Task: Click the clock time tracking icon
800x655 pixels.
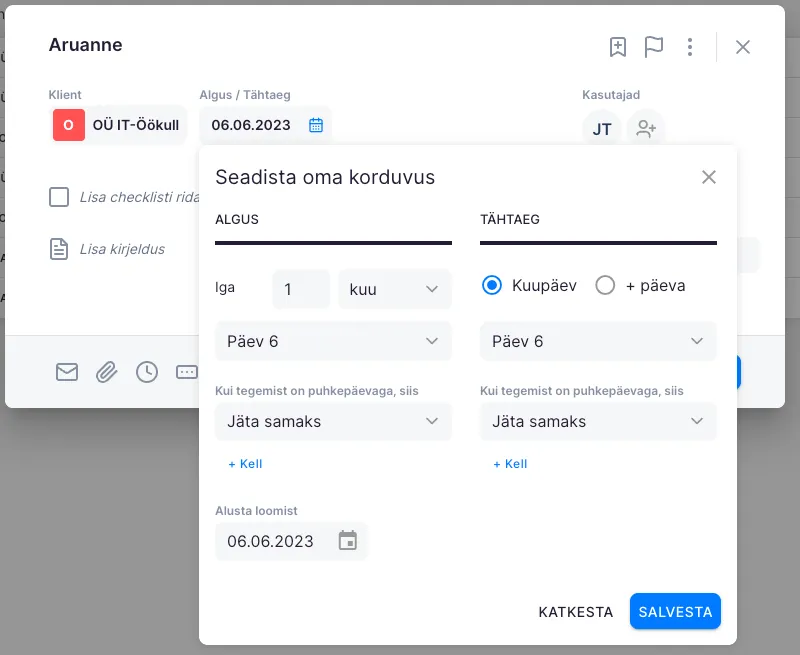Action: (x=147, y=372)
